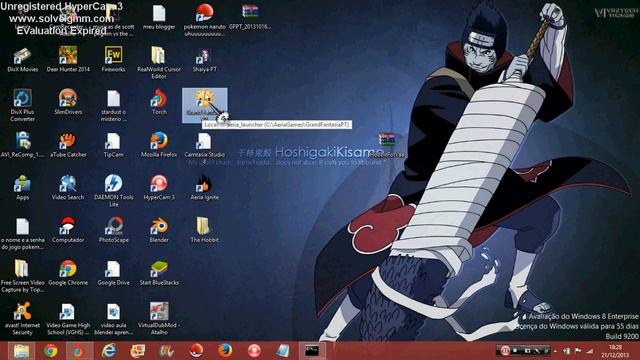Select the stardust o misterio file

coord(113,106)
